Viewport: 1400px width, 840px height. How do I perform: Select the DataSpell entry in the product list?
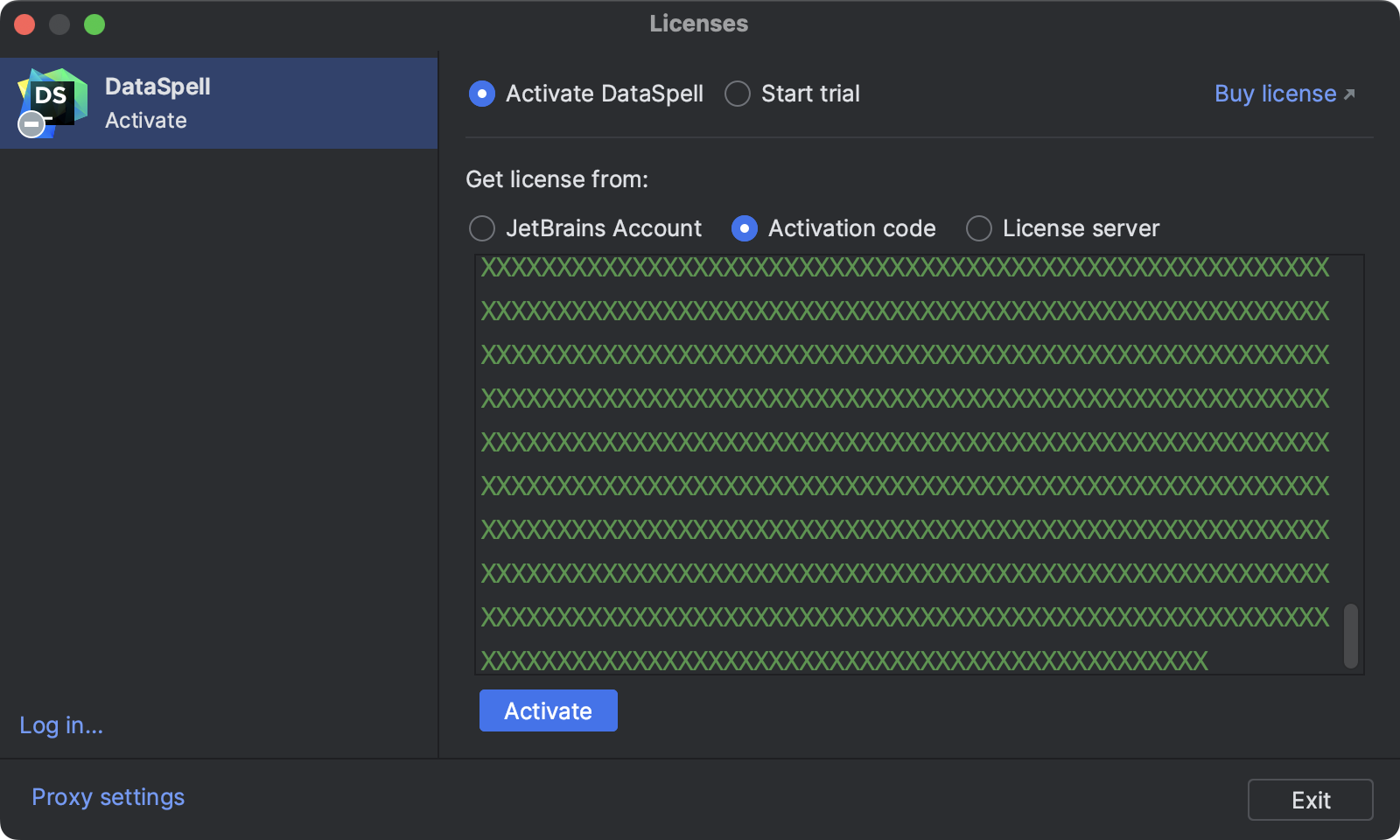tap(219, 102)
